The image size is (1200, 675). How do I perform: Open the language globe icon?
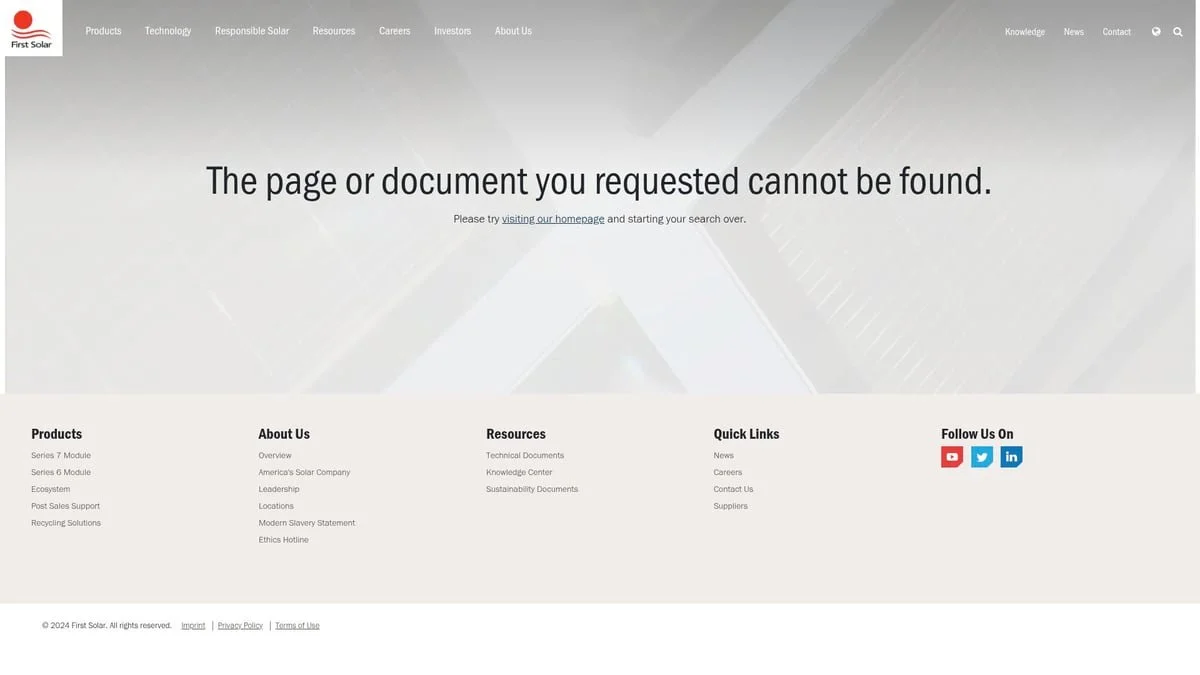pyautogui.click(x=1156, y=31)
